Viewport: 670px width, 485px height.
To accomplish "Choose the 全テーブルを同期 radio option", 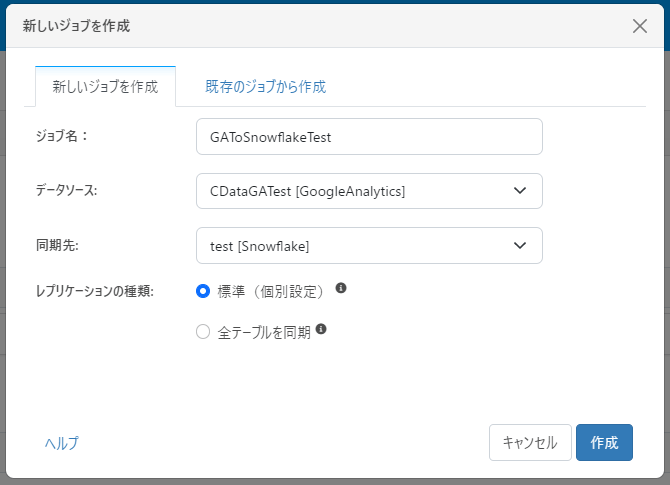I will click(203, 333).
